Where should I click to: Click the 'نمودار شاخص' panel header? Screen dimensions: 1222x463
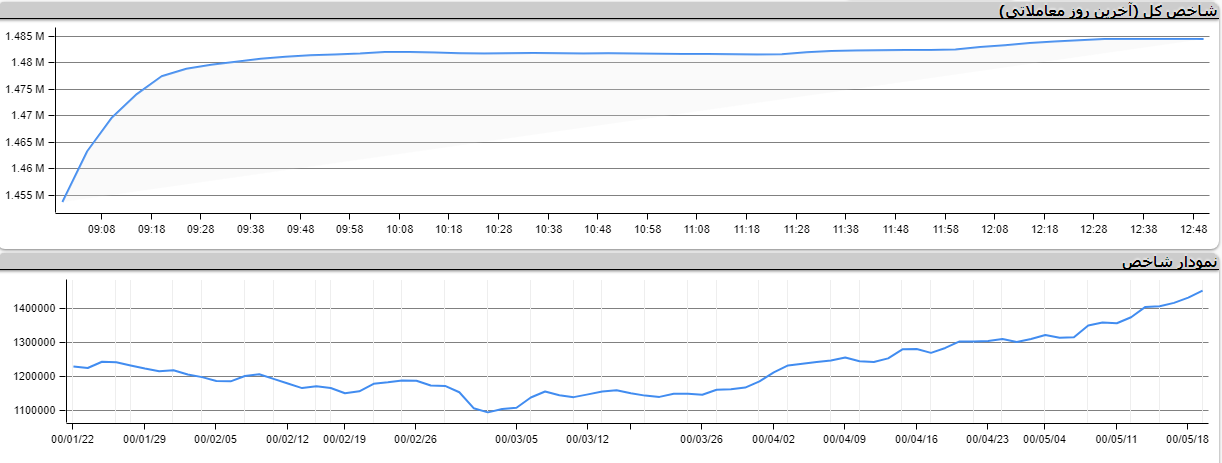[x=1169, y=262]
